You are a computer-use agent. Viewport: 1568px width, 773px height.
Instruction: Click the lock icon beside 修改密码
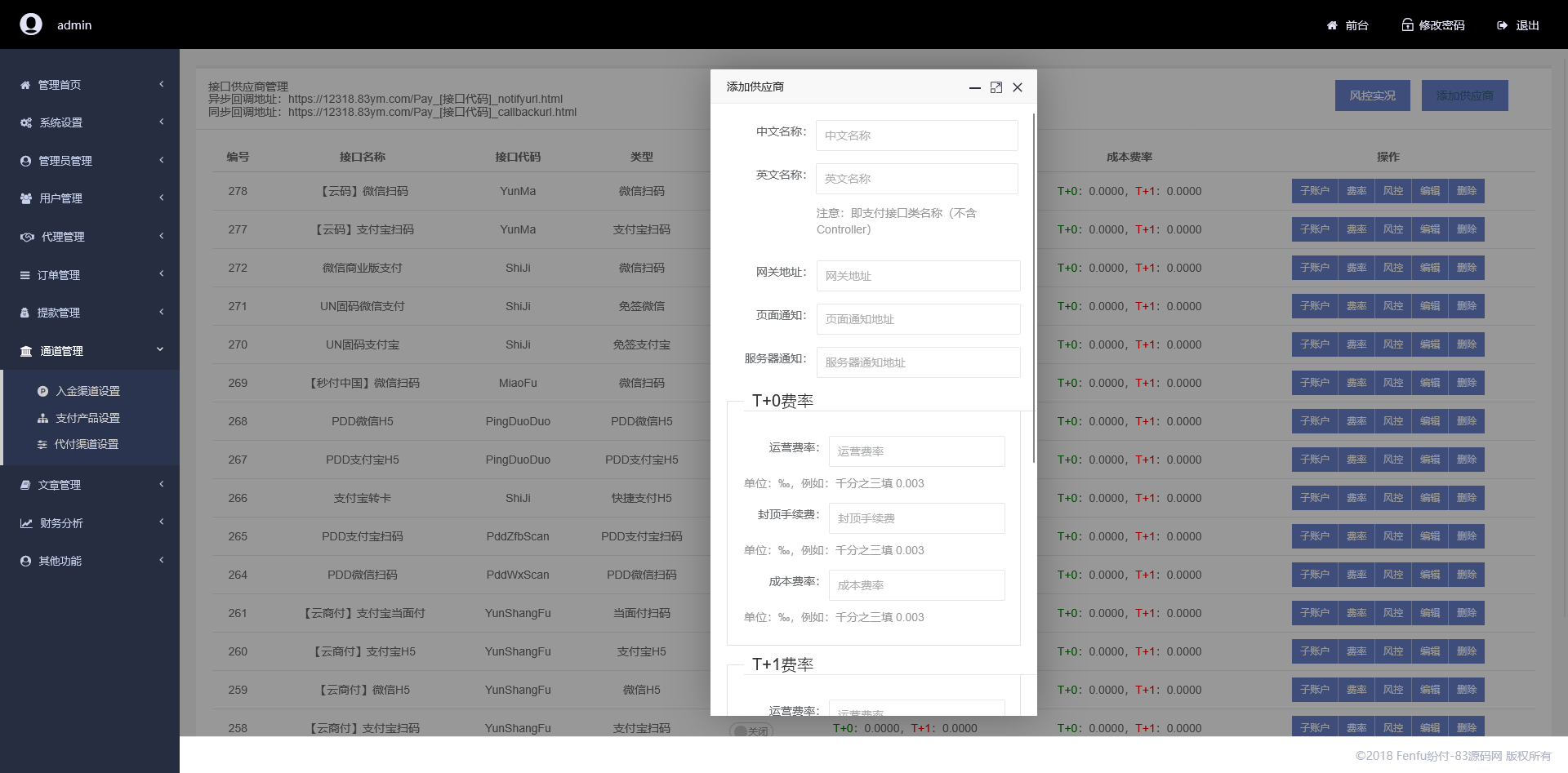point(1407,25)
